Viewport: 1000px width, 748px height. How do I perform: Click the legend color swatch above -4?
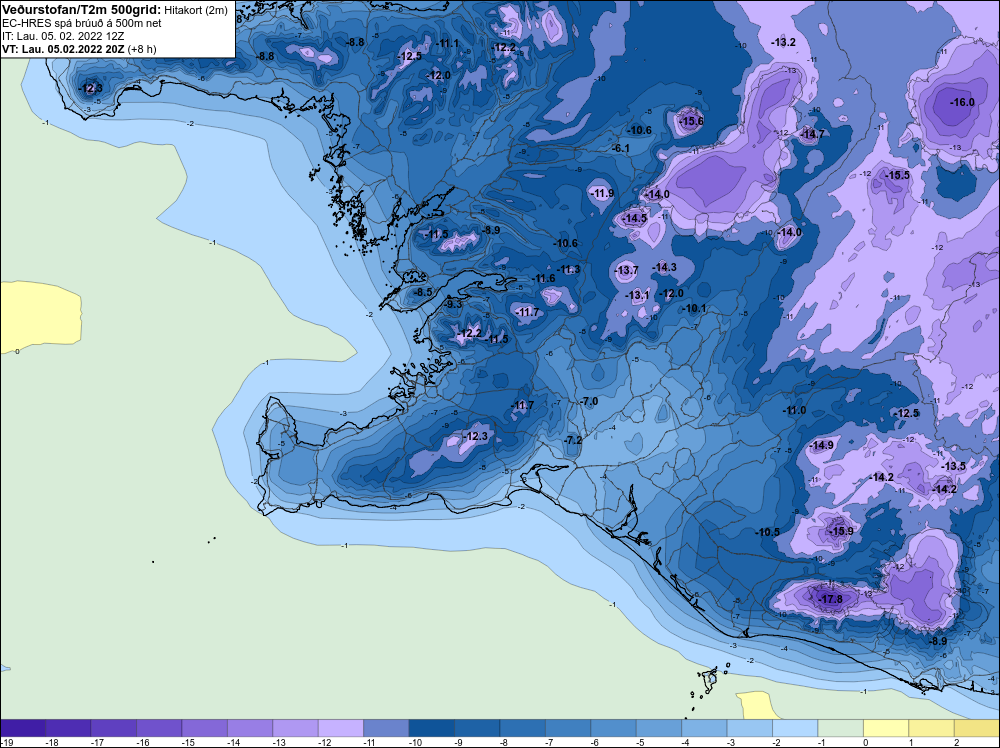point(704,728)
